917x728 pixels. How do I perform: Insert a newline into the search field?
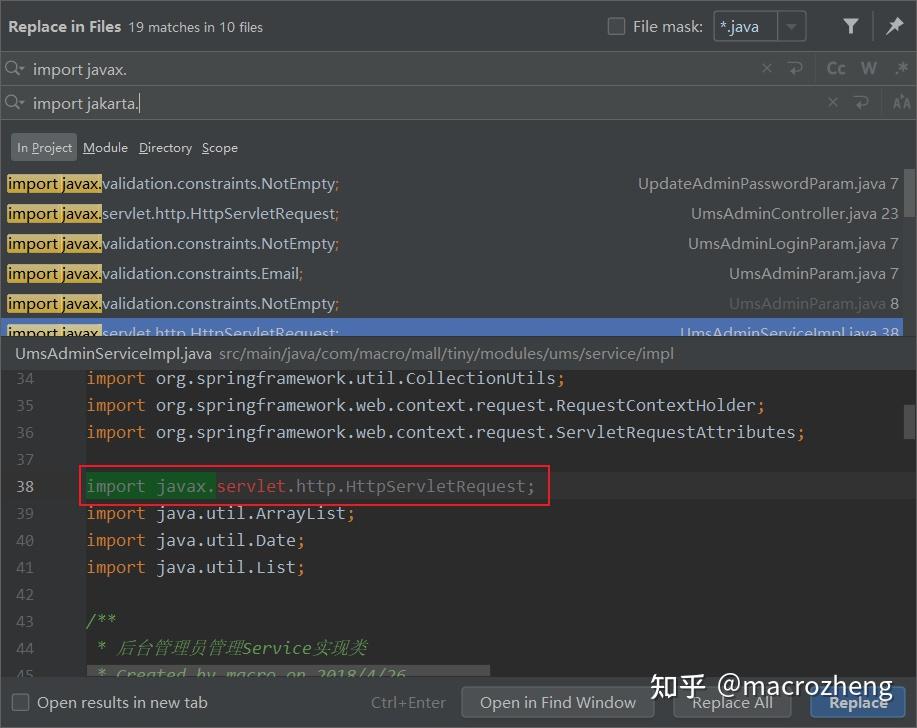click(796, 68)
